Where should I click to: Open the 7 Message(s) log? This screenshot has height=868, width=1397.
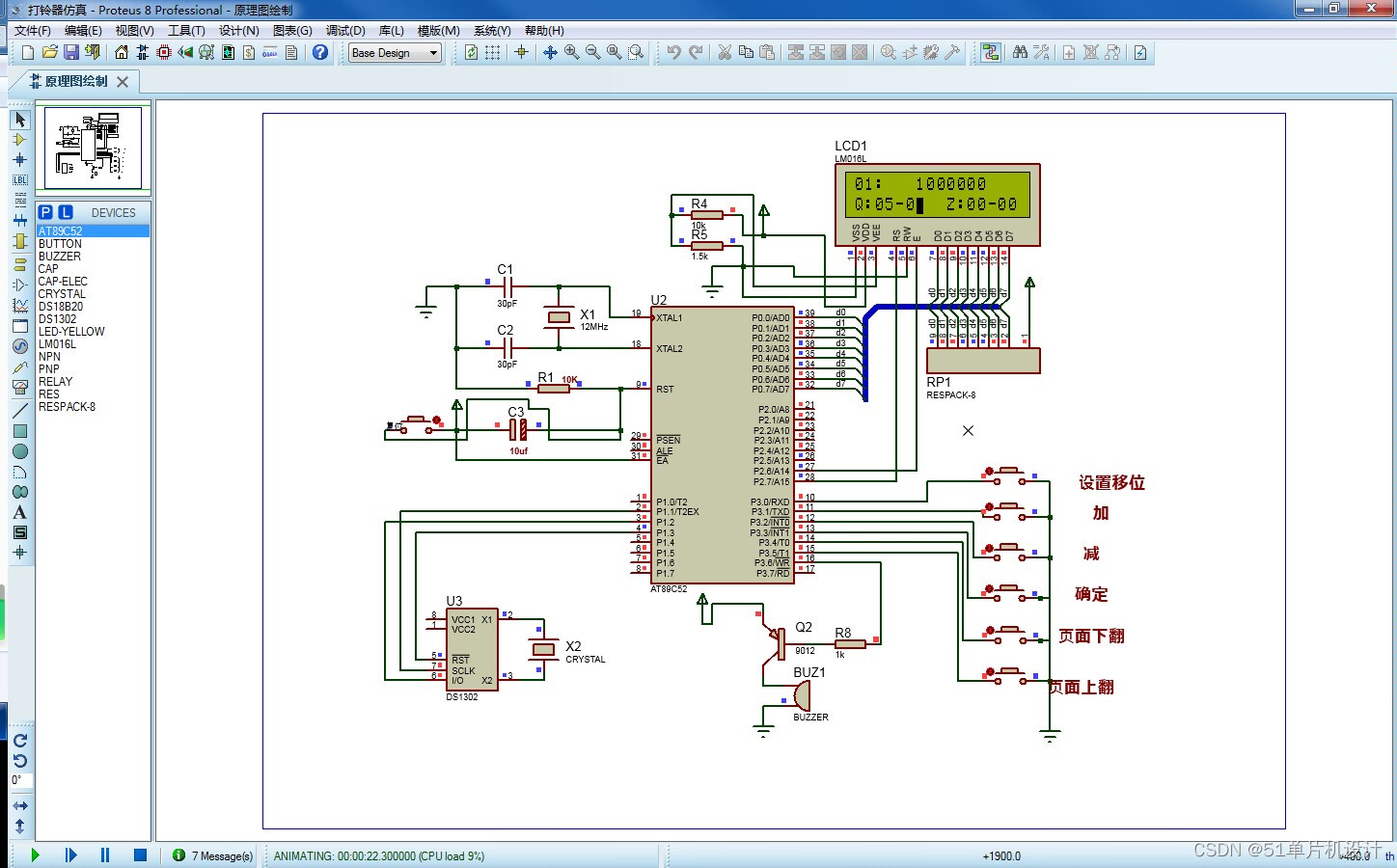point(213,855)
